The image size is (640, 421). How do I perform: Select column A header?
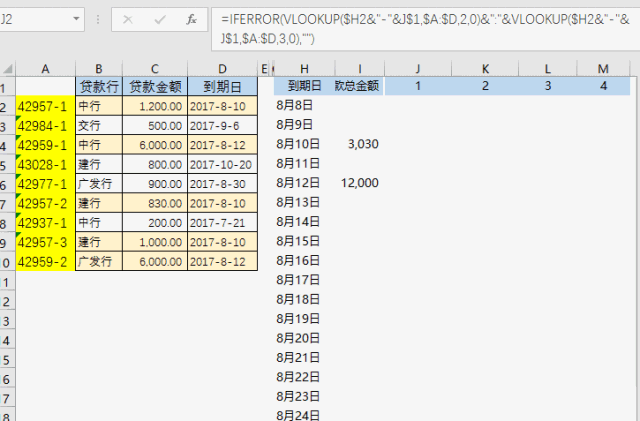46,67
